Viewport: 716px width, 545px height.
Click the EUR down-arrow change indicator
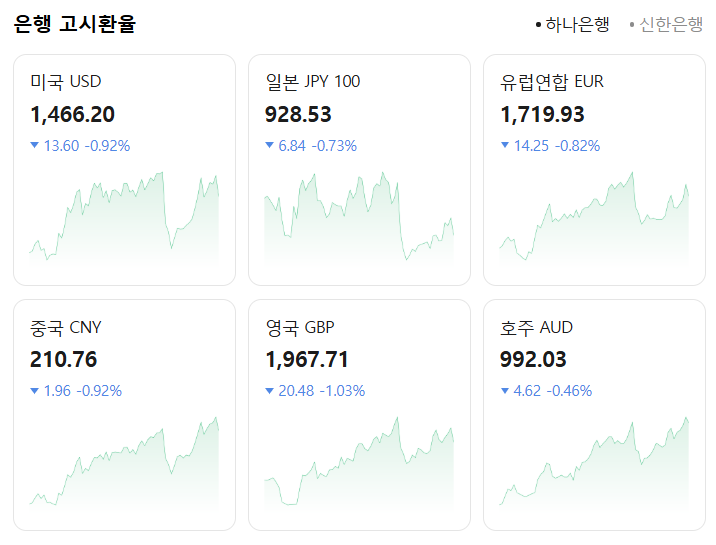505,146
